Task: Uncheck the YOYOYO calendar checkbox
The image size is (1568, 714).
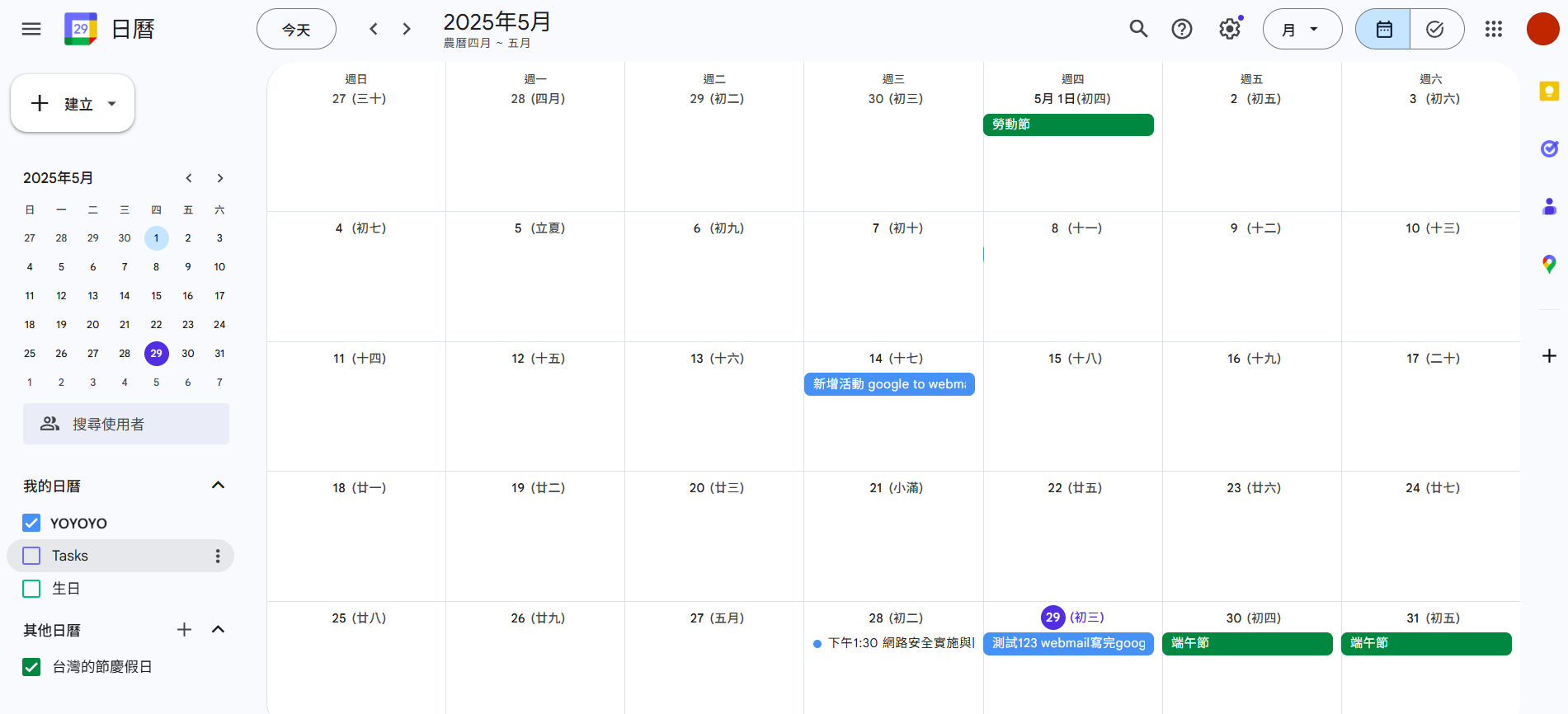Action: (x=31, y=523)
